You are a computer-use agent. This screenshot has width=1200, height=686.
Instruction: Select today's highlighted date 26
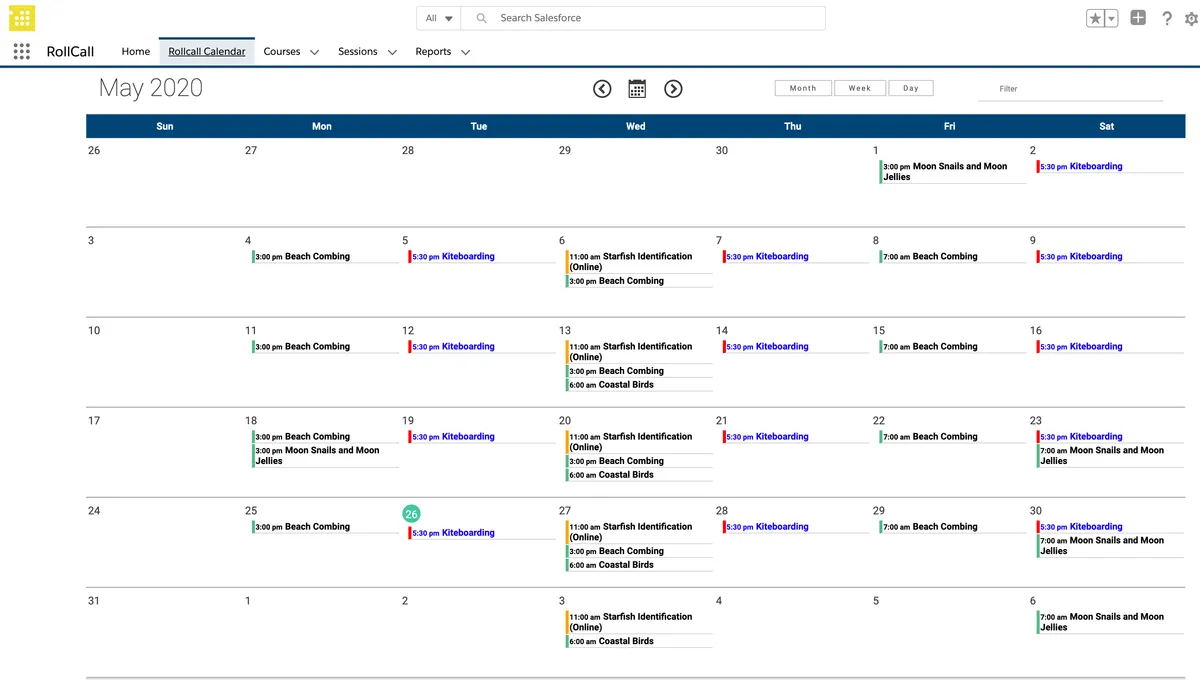[x=411, y=513]
